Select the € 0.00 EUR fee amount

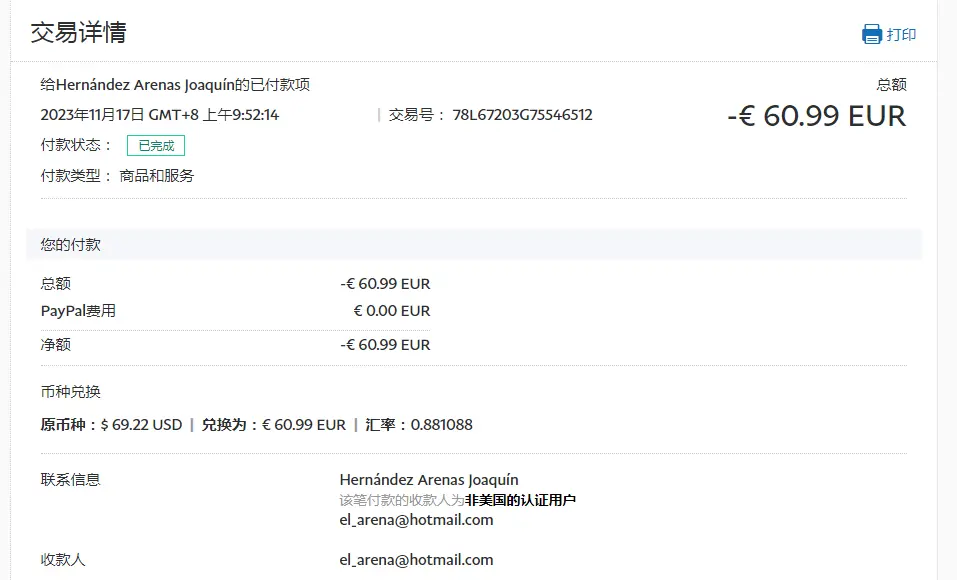pyautogui.click(x=391, y=311)
